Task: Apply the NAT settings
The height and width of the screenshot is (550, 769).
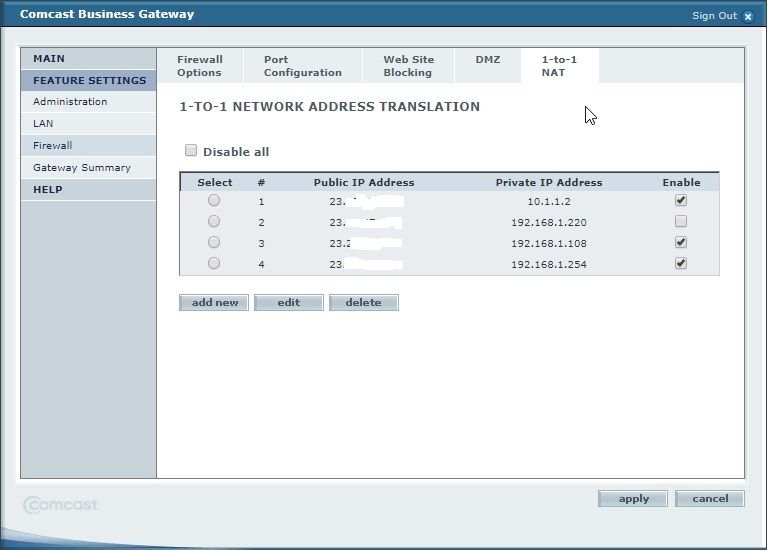Action: click(633, 498)
